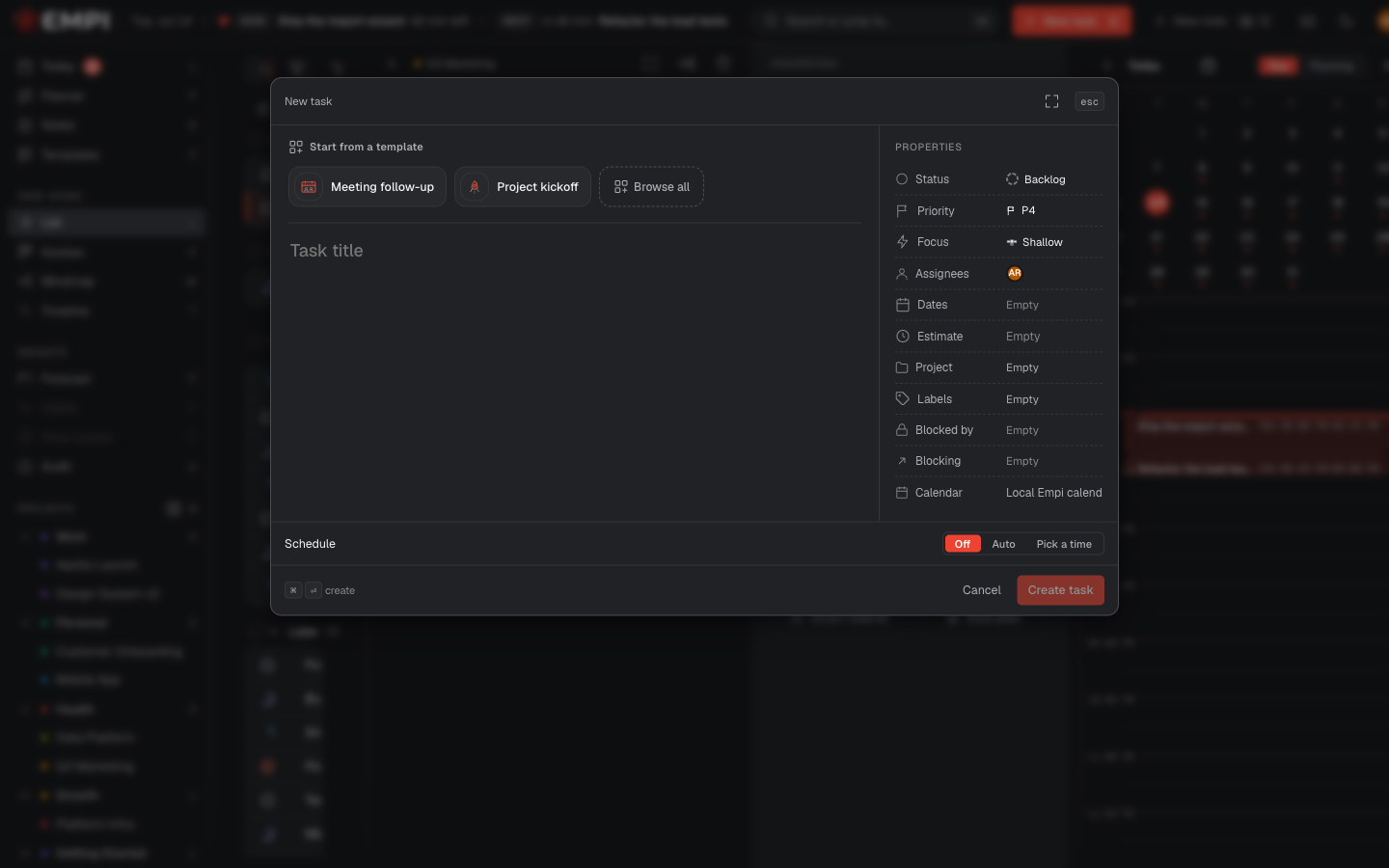Click the Schedule label text
Image resolution: width=1389 pixels, height=868 pixels.
[x=310, y=544]
